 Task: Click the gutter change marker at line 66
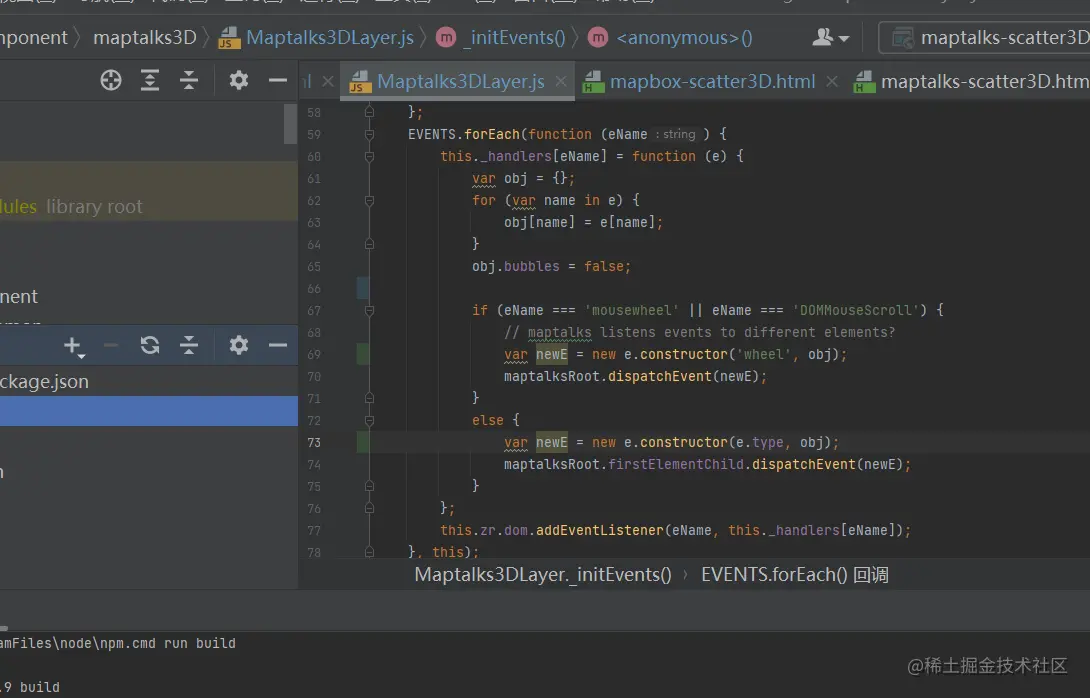[x=362, y=288]
